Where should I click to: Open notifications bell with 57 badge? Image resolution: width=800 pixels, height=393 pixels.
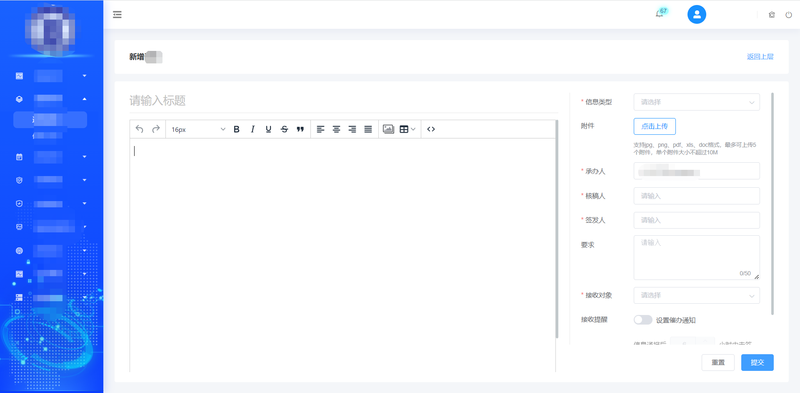661,13
